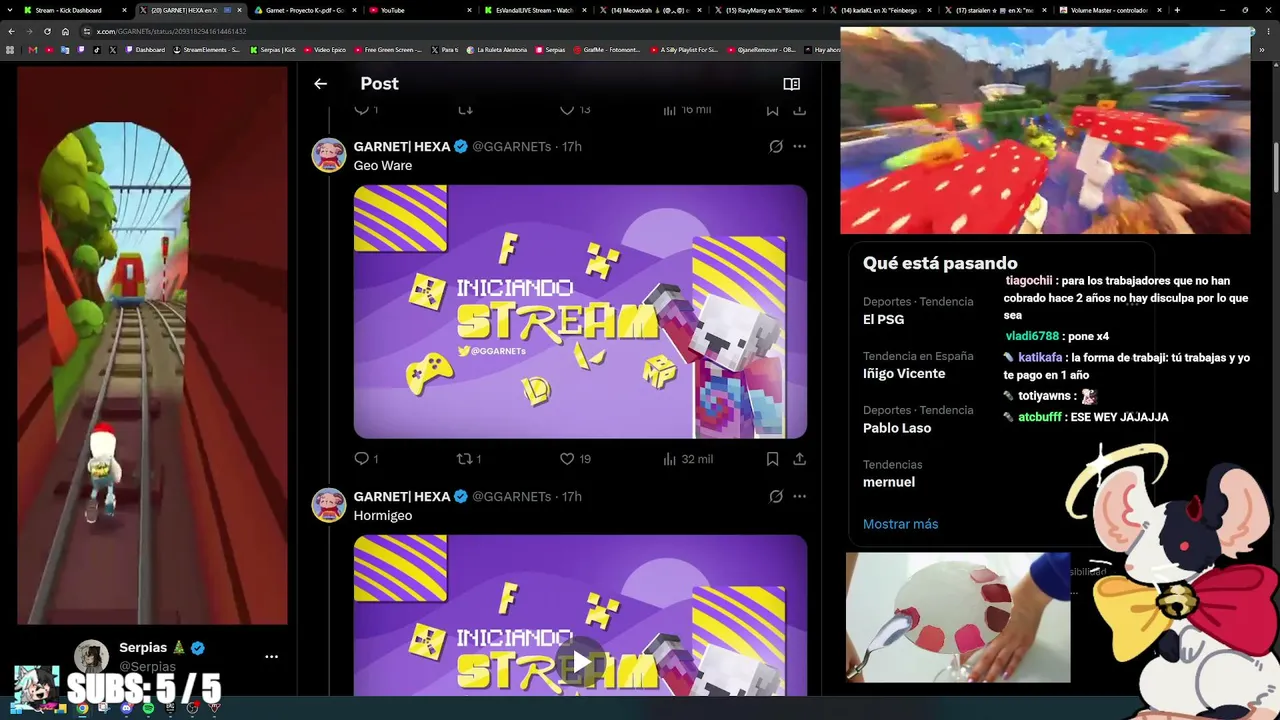Close the YouTube tab
This screenshot has height=720, width=1280.
469,10
